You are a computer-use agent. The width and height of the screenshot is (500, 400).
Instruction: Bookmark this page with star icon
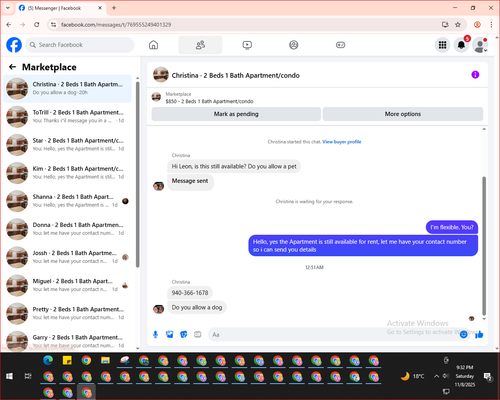(x=458, y=25)
